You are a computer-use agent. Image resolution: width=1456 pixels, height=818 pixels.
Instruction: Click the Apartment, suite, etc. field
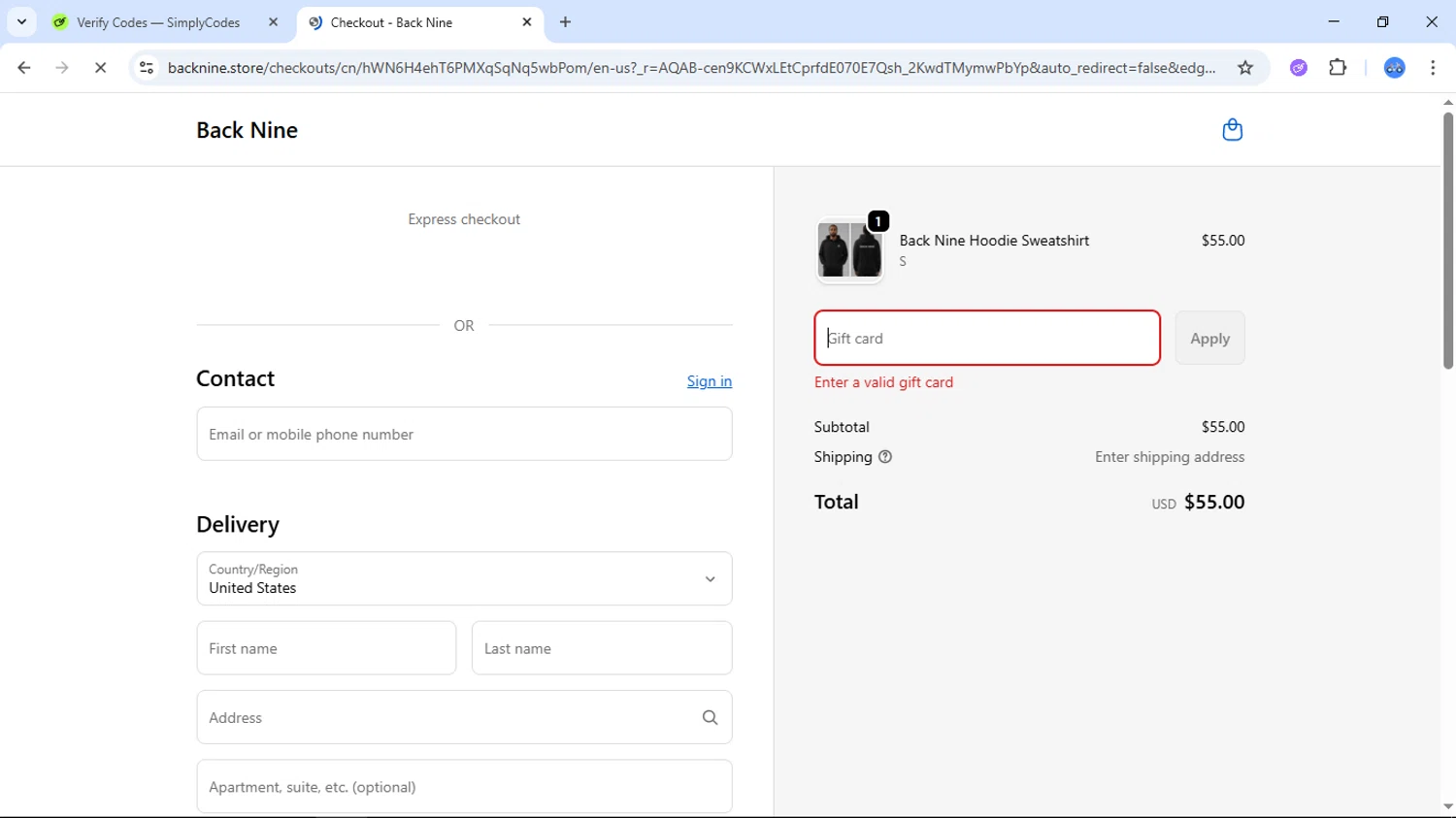tap(464, 787)
